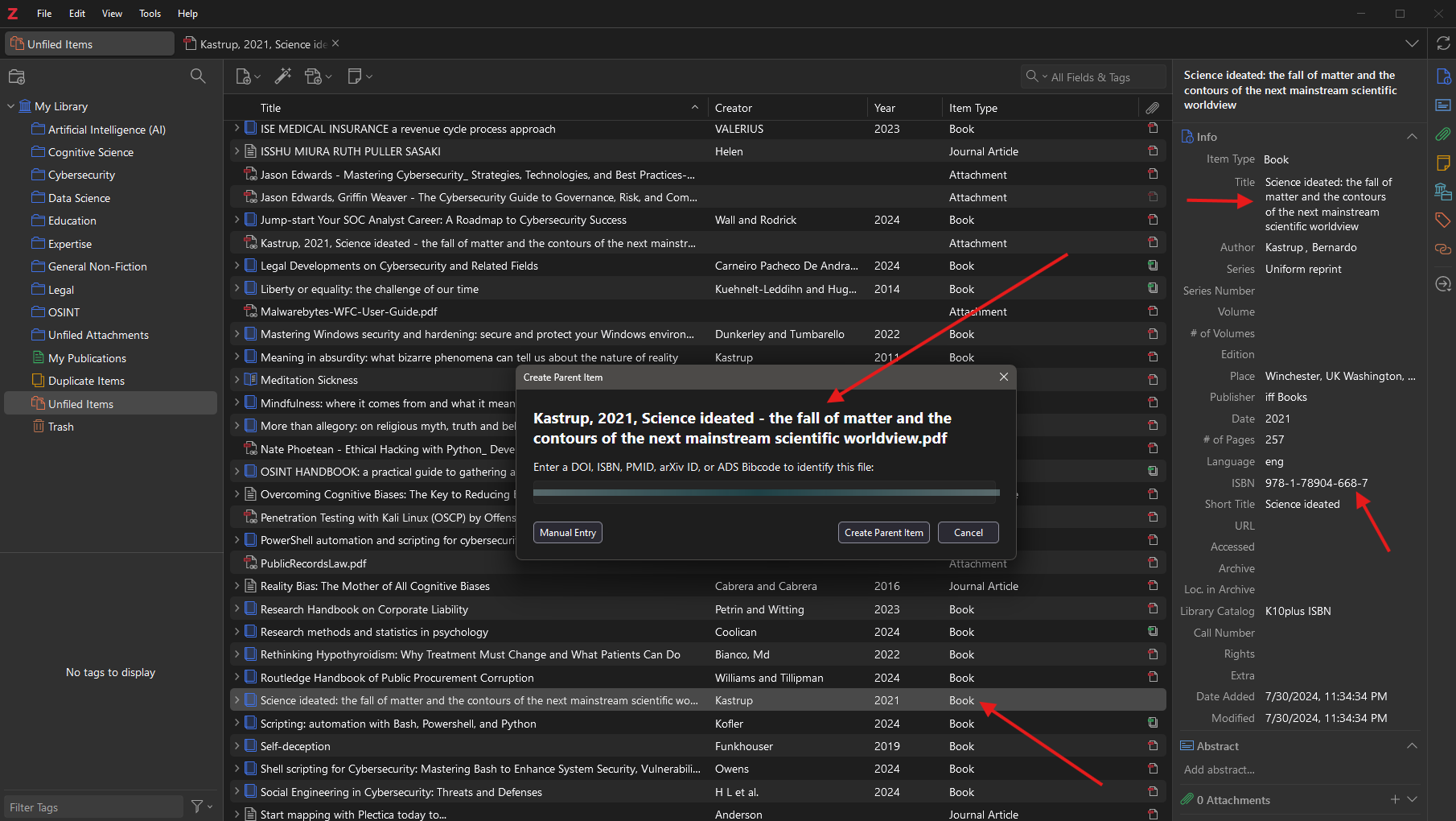Click the PDF icon in ISE MEDICAL INSURANCE row
The height and width of the screenshot is (821, 1456).
(x=1153, y=129)
